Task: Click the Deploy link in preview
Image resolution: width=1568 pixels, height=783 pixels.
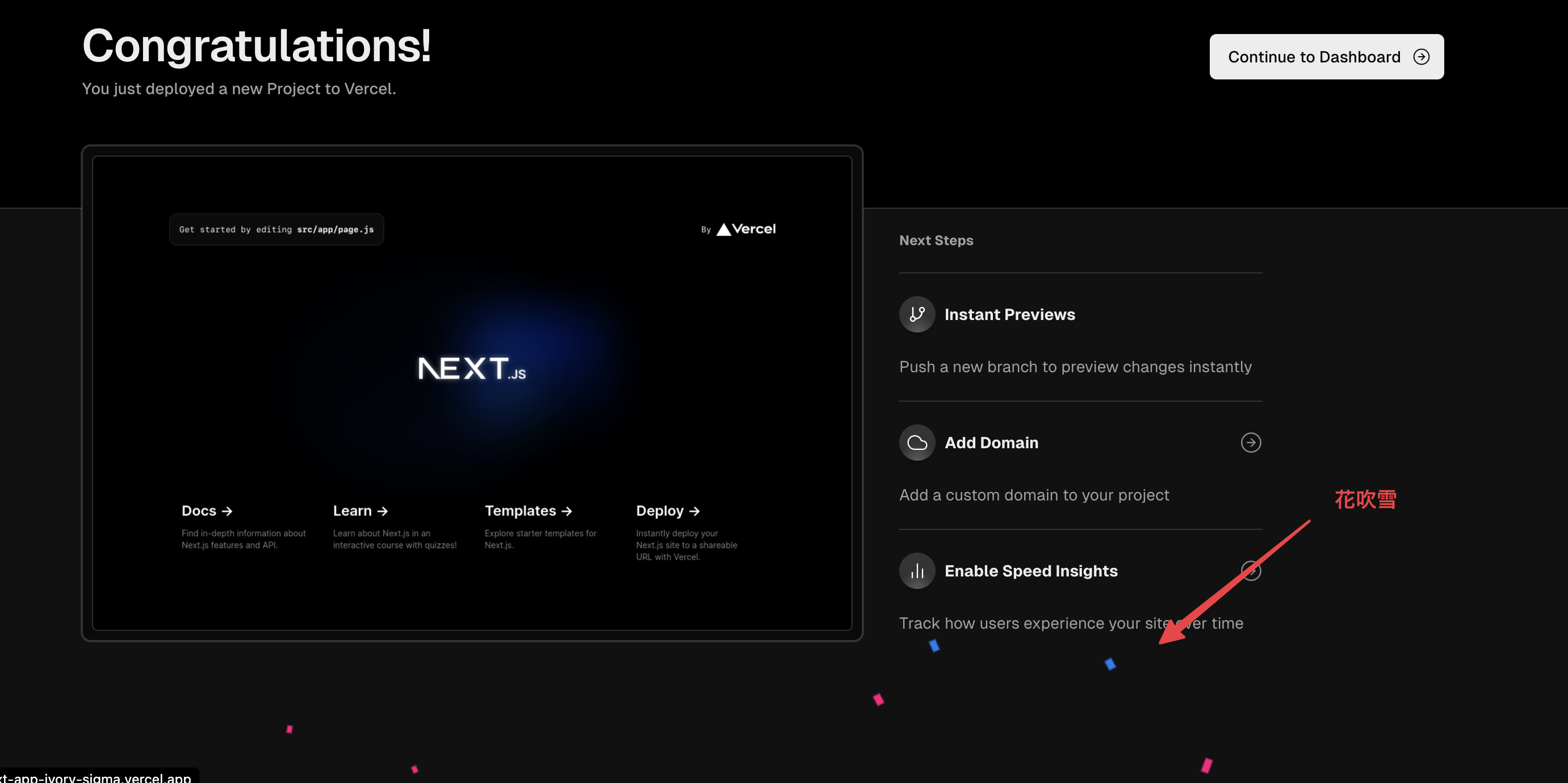Action: click(x=668, y=511)
